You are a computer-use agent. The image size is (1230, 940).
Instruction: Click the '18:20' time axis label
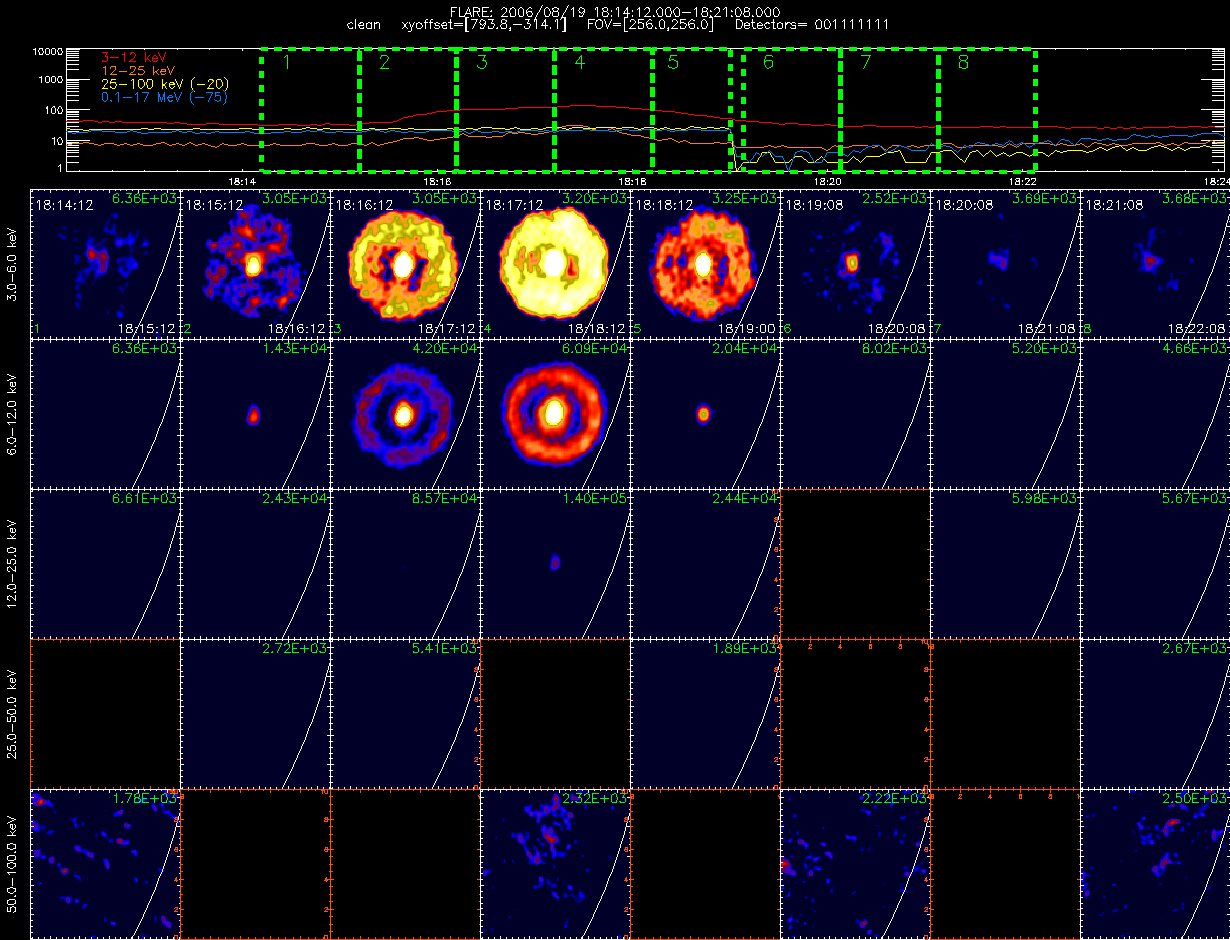pyautogui.click(x=828, y=182)
